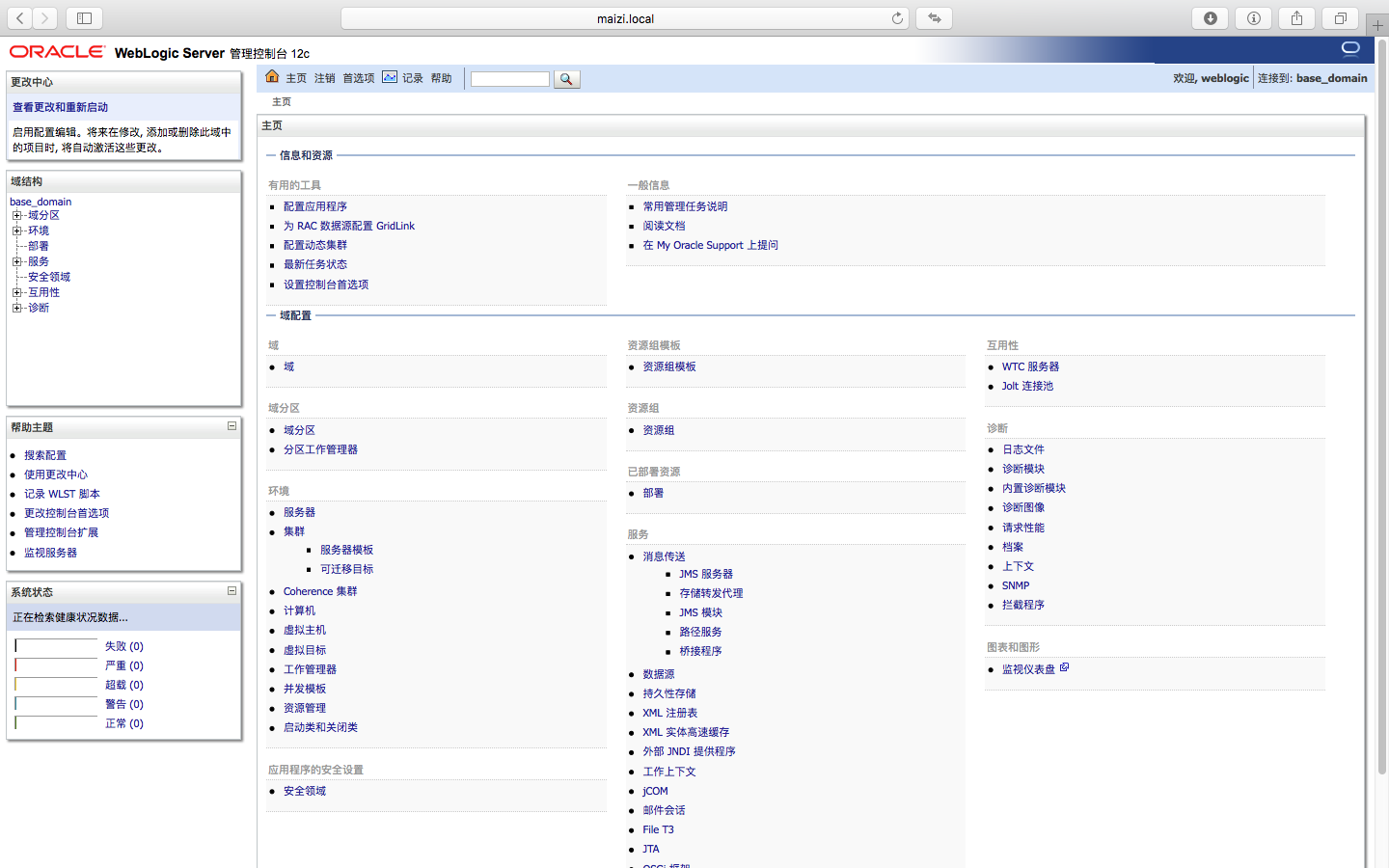
Task: Show Safari downloads
Action: point(1210,18)
